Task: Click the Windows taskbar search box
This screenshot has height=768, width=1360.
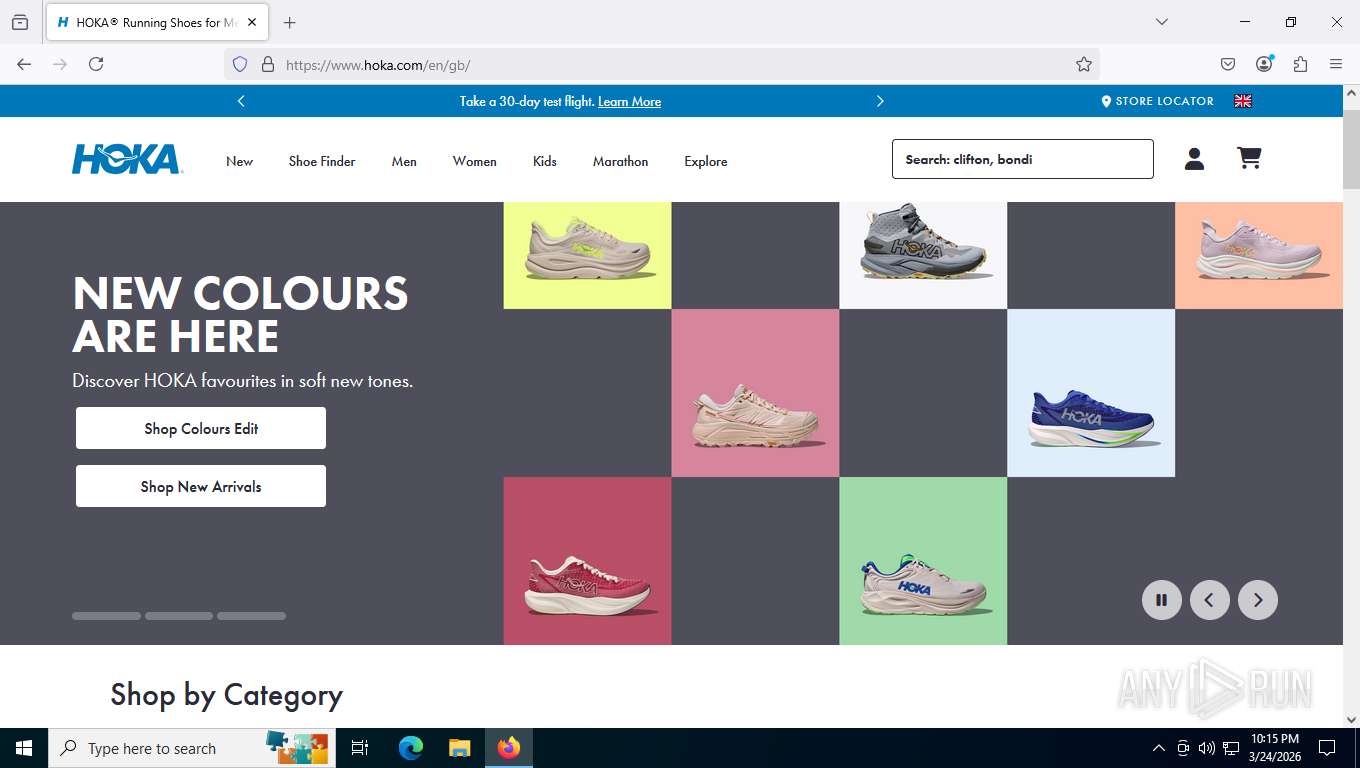Action: click(190, 748)
